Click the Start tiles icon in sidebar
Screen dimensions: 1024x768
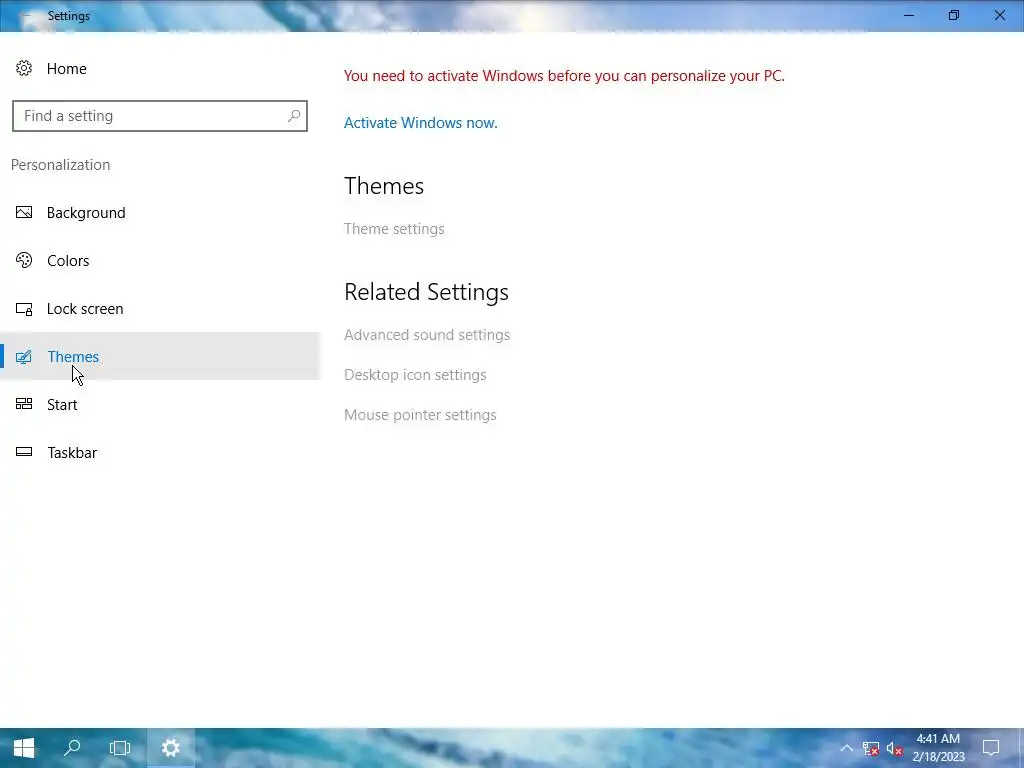[x=24, y=404]
